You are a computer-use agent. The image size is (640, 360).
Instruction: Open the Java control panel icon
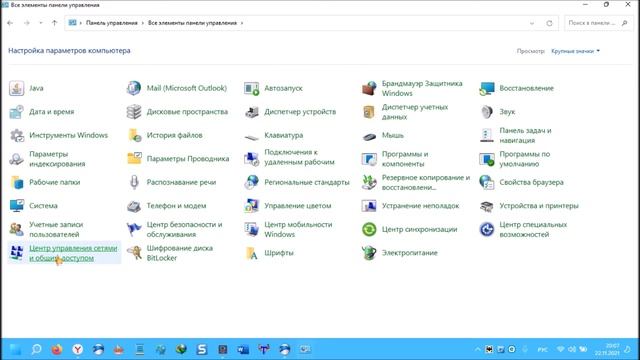(17, 88)
